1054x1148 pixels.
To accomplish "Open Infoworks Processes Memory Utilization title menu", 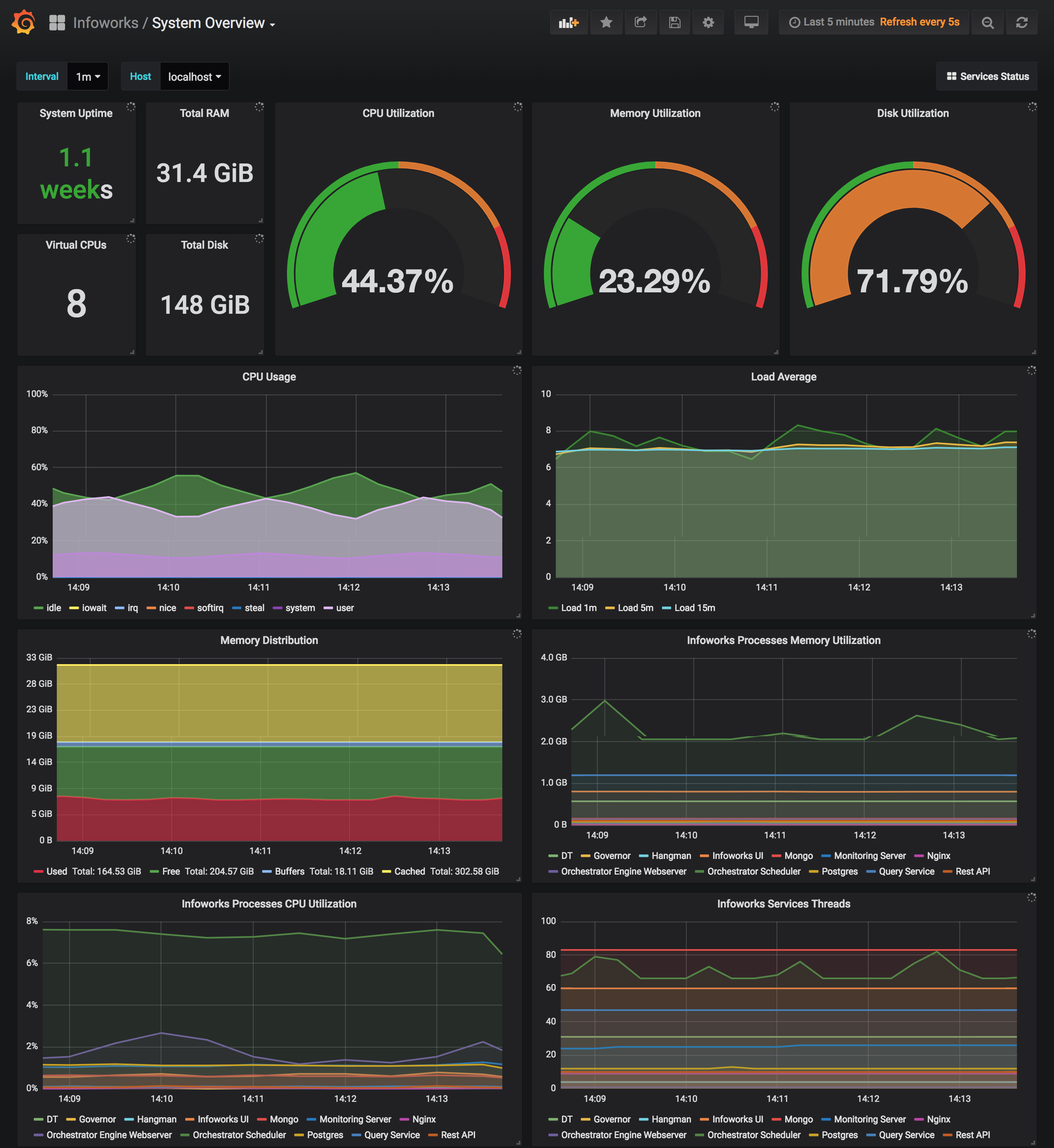I will click(784, 640).
